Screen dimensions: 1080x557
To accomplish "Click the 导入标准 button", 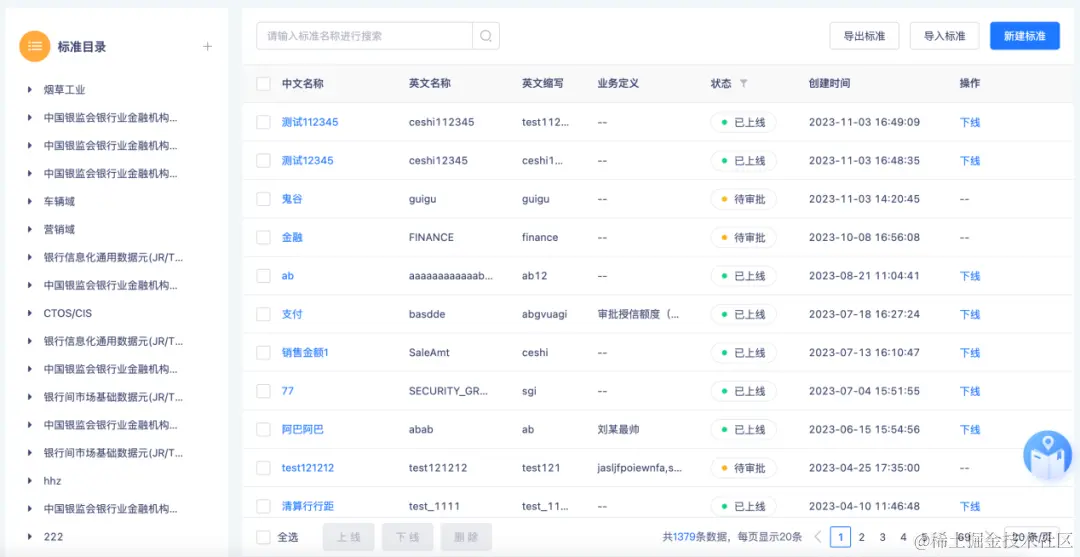I will [x=944, y=36].
